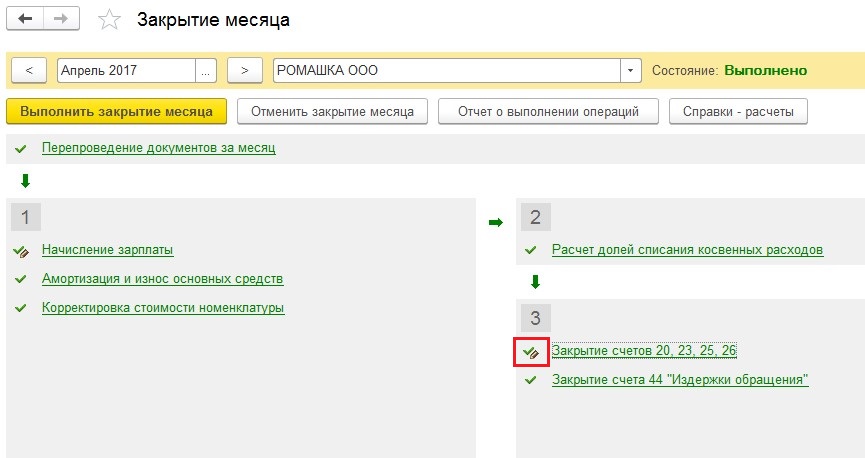The height and width of the screenshot is (458, 865).
Task: Click the organization field 'РОМАШКА ООО'
Action: click(447, 71)
